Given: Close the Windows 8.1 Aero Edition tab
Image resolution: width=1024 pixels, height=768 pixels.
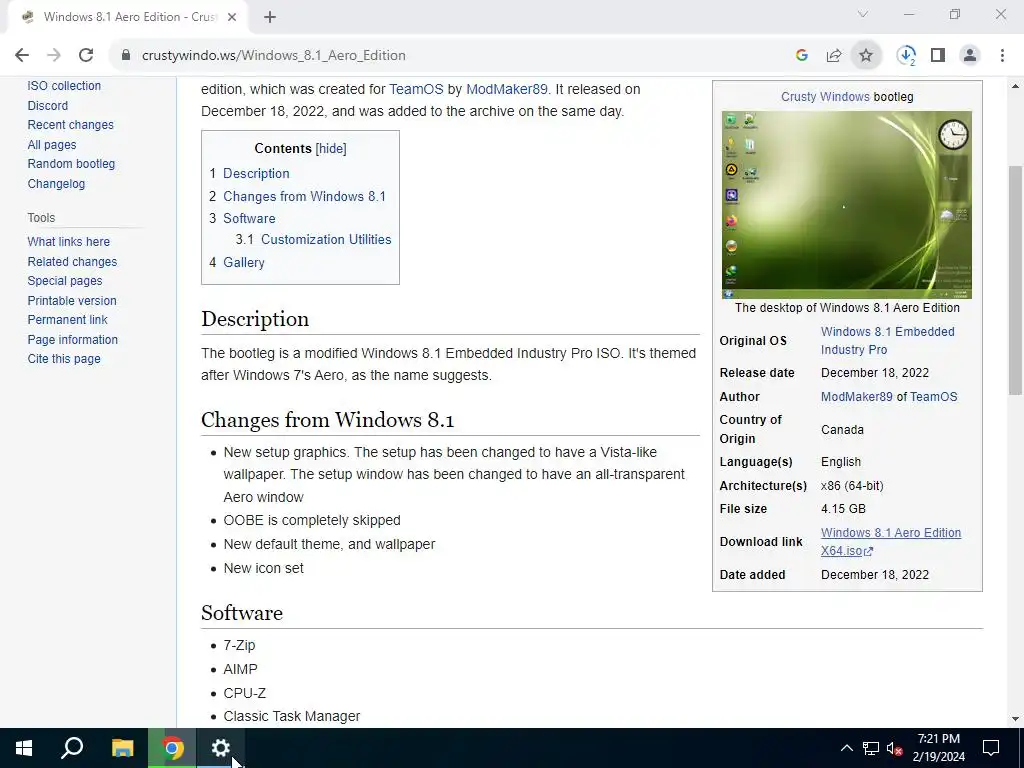Looking at the screenshot, I should (232, 17).
